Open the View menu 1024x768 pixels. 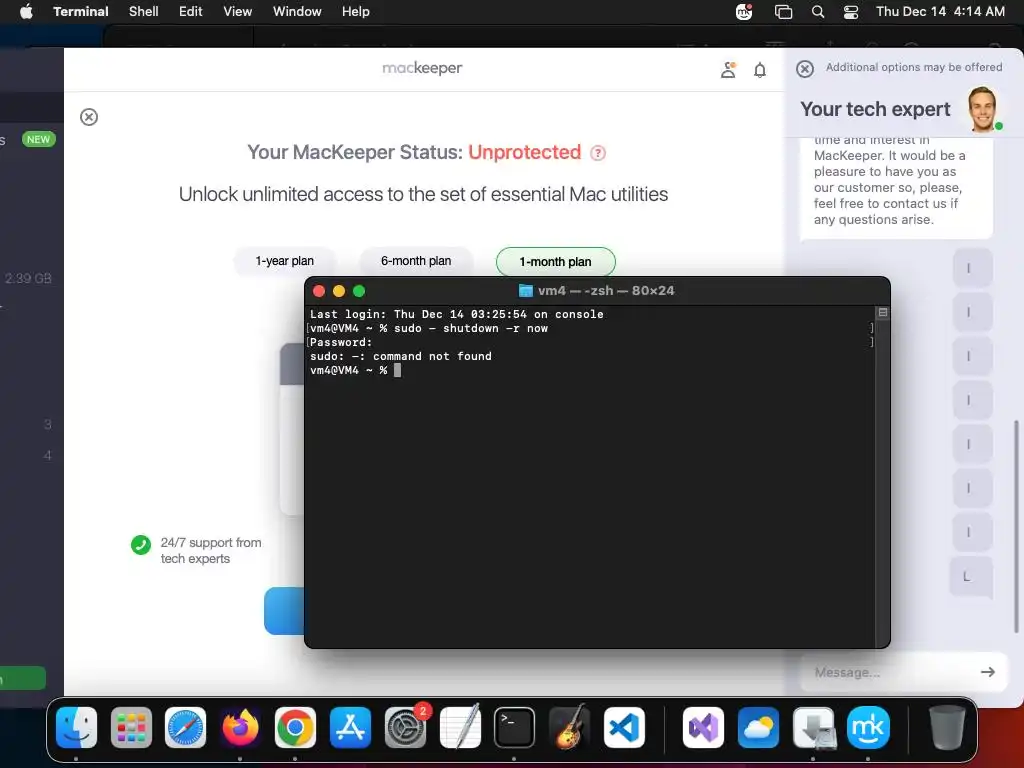coord(237,11)
